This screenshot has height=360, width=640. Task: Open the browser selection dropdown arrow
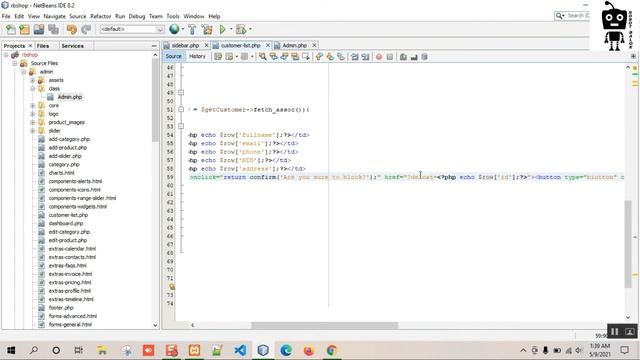click(x=182, y=29)
